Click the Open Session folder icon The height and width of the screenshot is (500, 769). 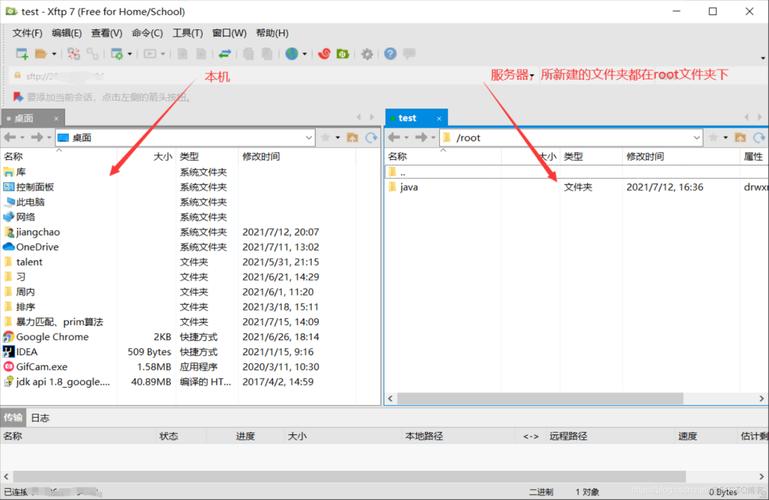(x=41, y=54)
